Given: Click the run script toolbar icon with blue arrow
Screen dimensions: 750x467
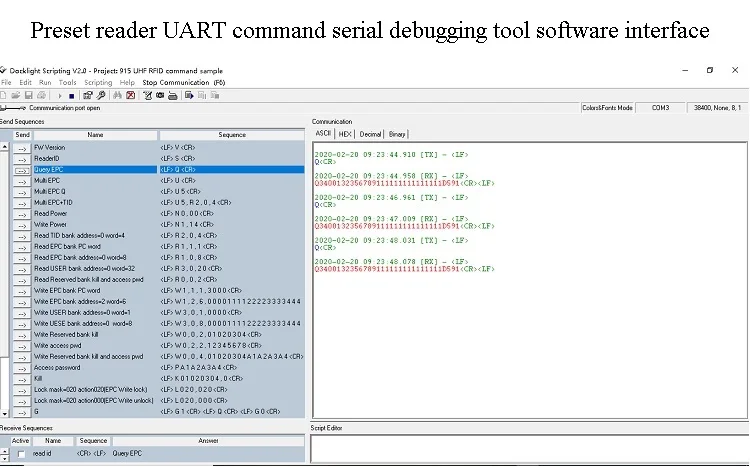Looking at the screenshot, I should click(189, 96).
